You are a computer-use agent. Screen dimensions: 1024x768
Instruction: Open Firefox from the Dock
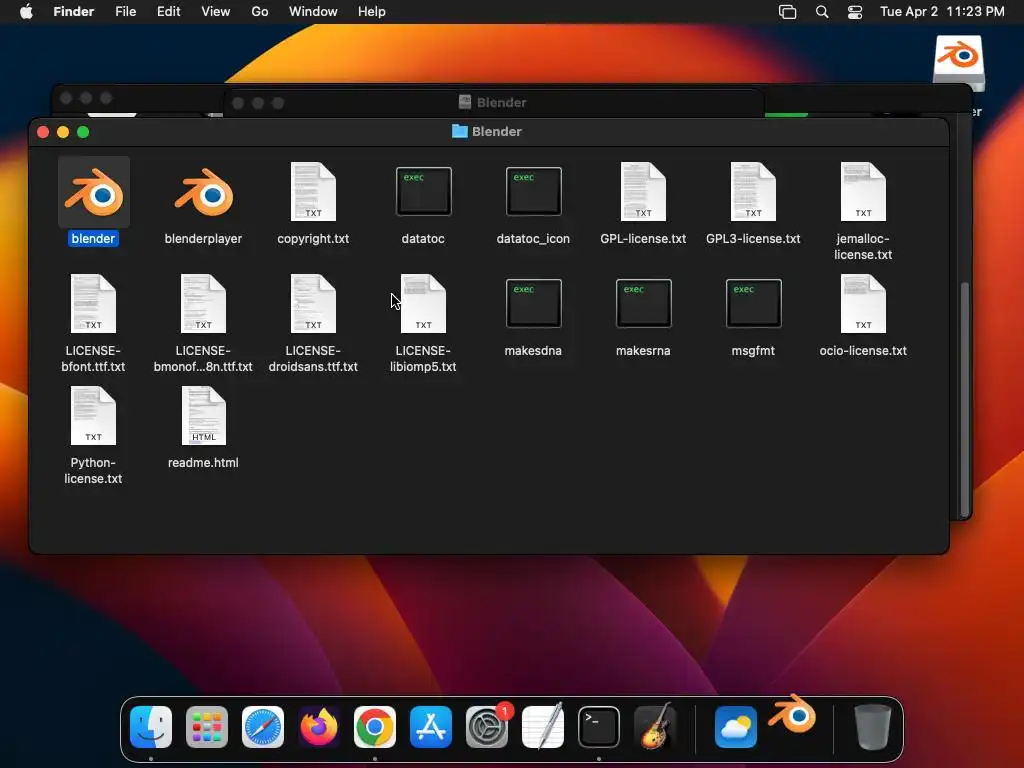tap(319, 726)
